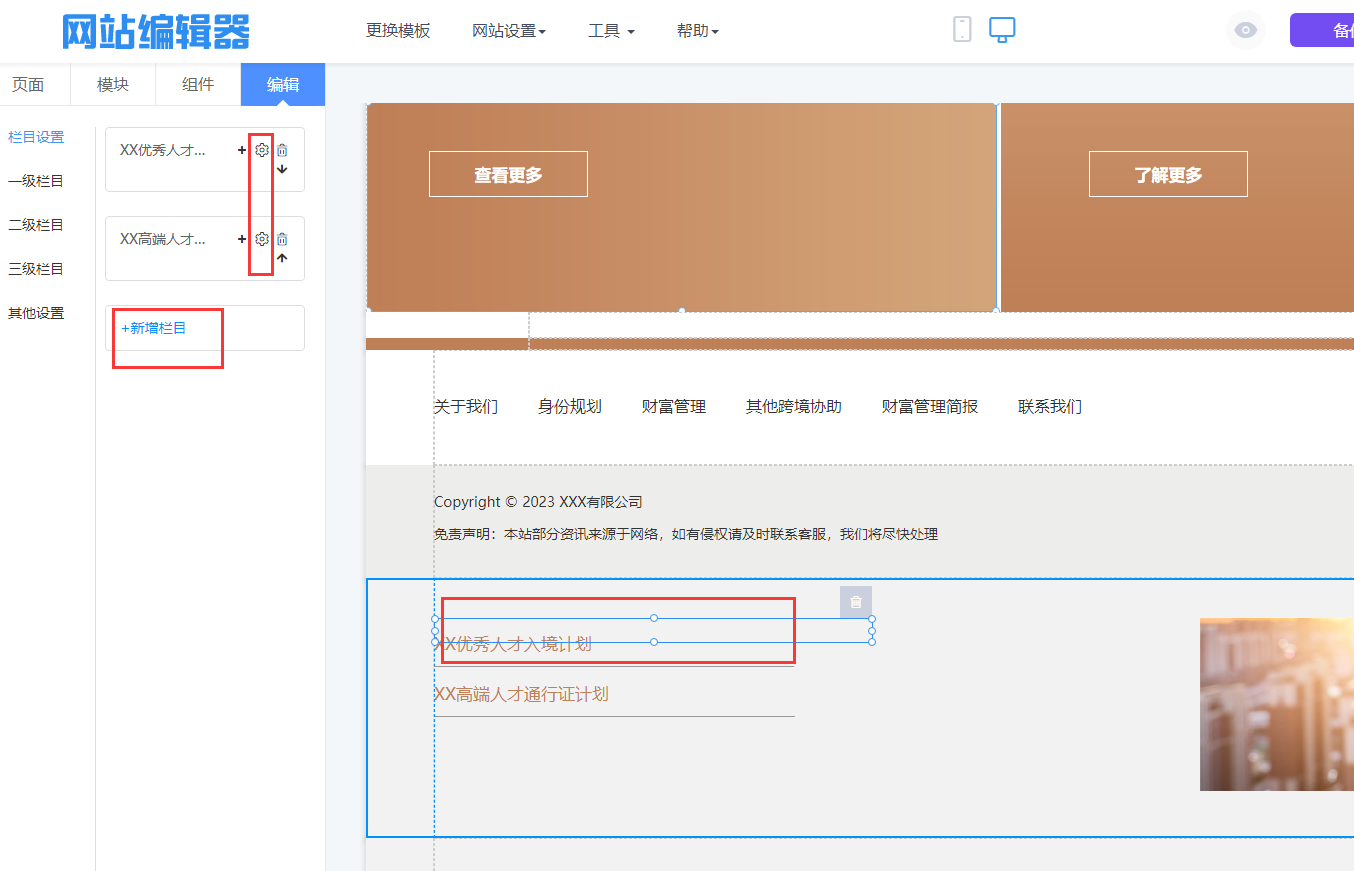
Task: Switch to mobile phone preview icon
Action: (962, 29)
